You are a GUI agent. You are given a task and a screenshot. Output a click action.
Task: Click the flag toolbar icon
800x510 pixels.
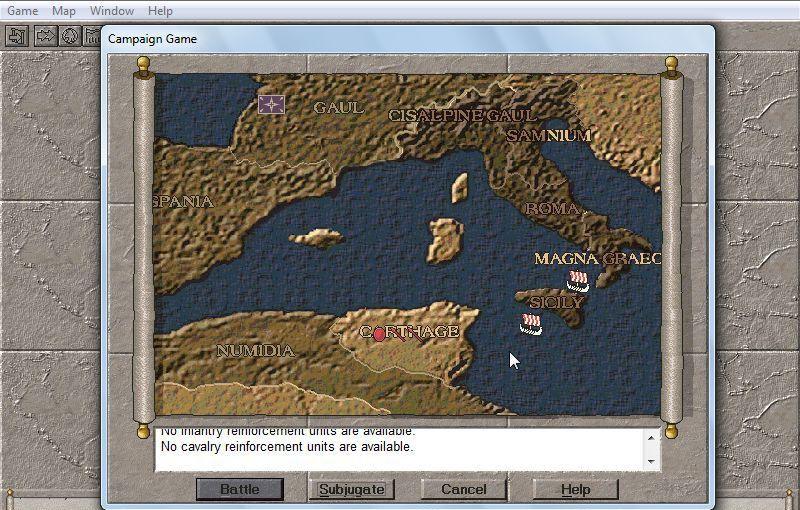click(93, 36)
